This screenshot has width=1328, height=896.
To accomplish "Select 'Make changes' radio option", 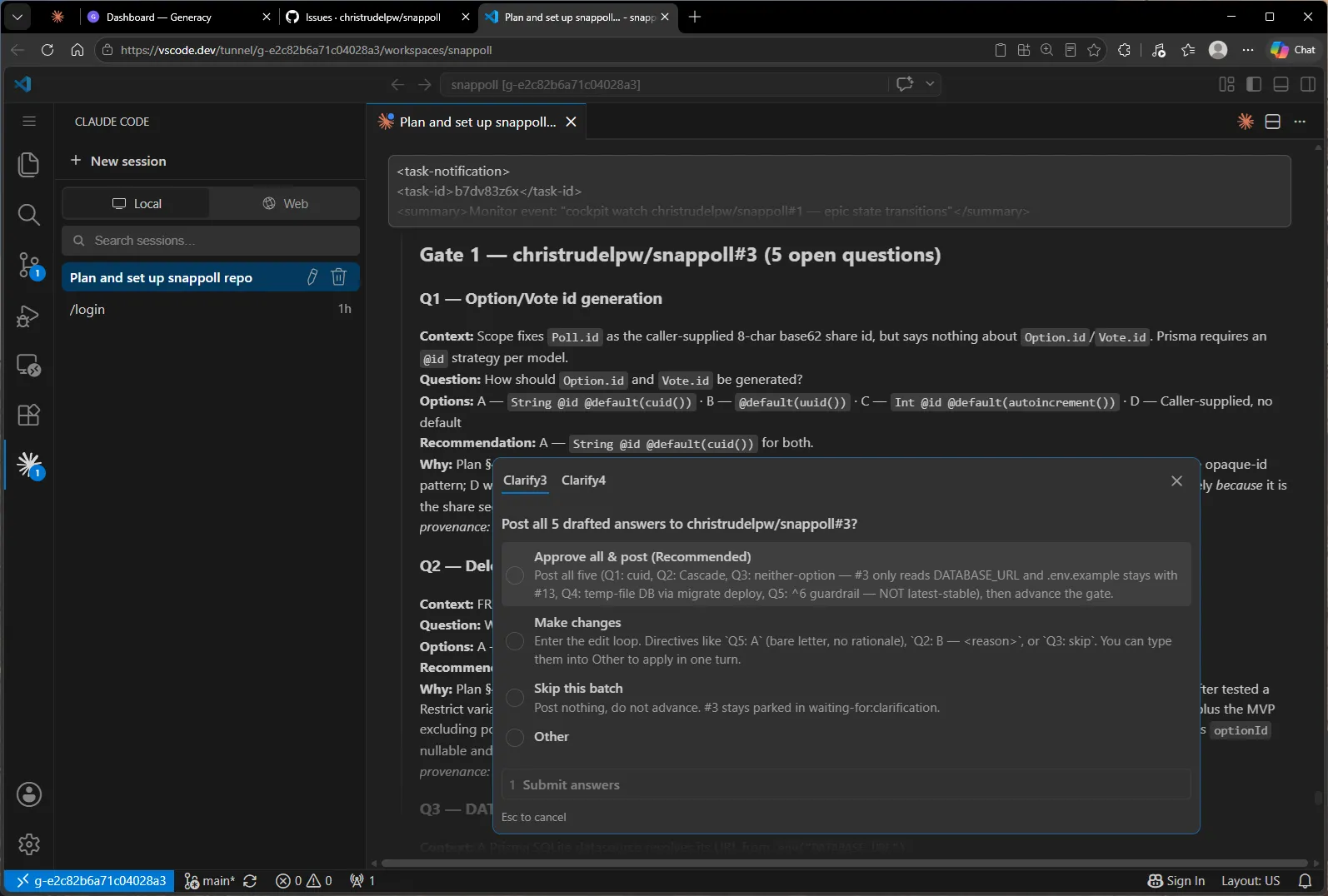I will [515, 640].
